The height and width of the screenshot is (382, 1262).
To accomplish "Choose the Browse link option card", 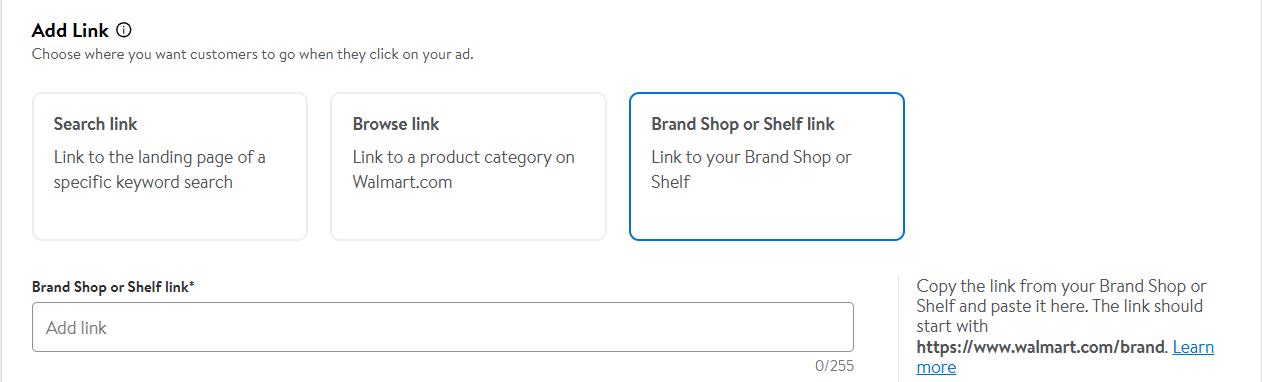I will 468,167.
